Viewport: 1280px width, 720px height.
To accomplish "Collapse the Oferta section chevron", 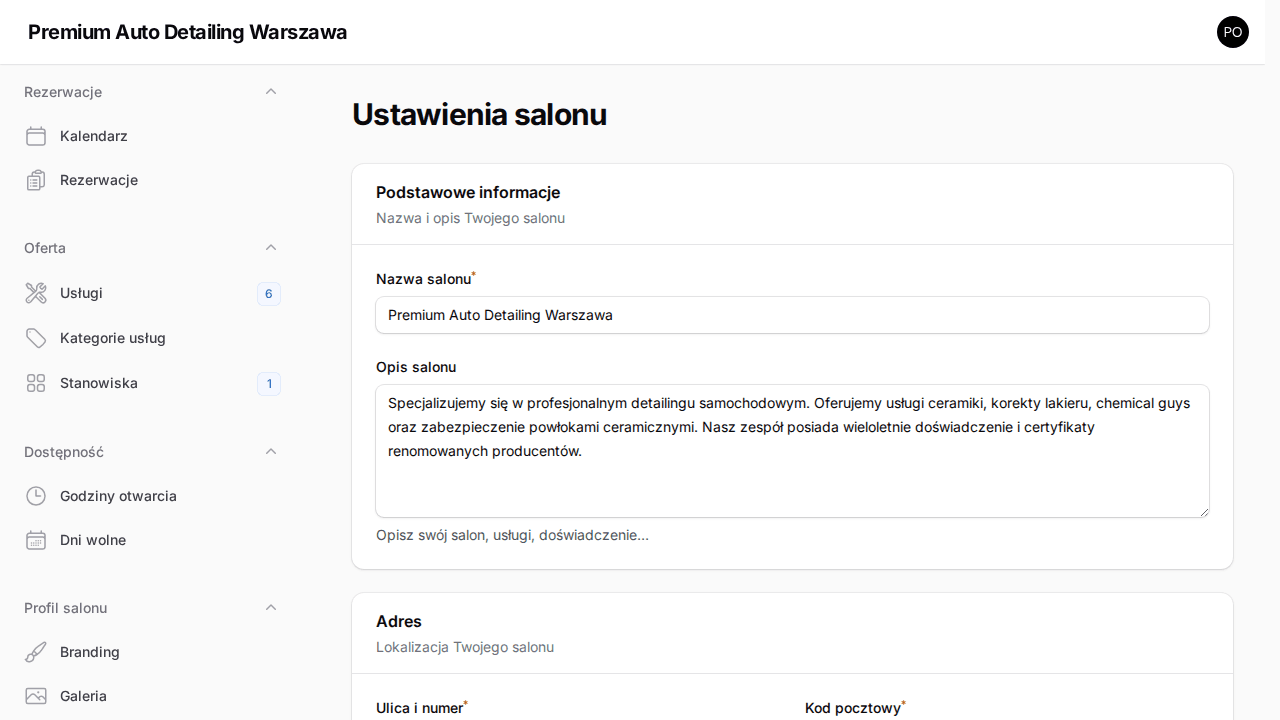I will click(x=271, y=247).
